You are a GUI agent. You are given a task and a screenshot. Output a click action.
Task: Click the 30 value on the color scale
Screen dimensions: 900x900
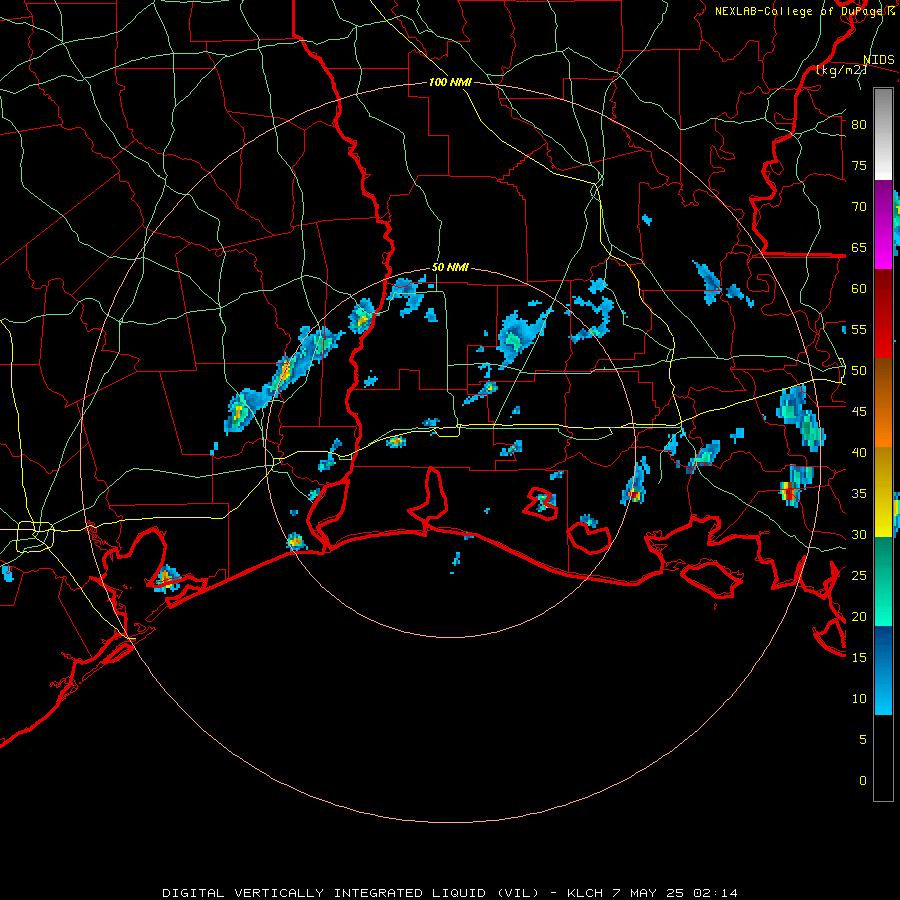click(x=859, y=535)
